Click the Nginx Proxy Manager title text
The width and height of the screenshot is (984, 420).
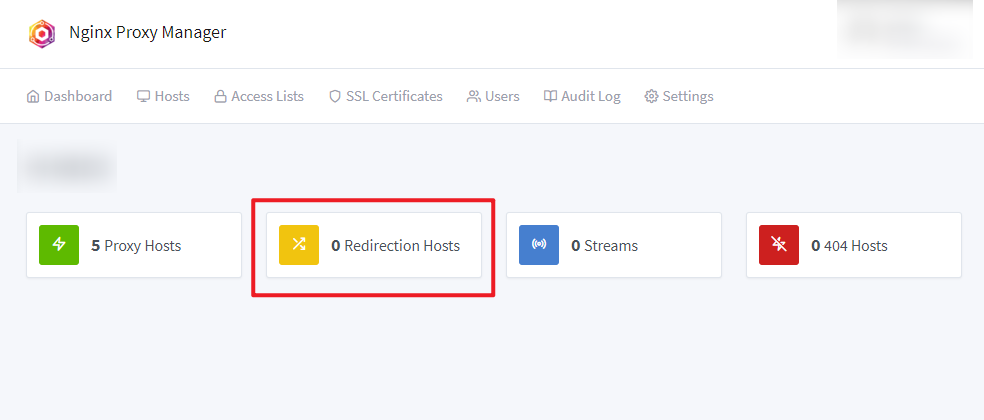point(148,33)
